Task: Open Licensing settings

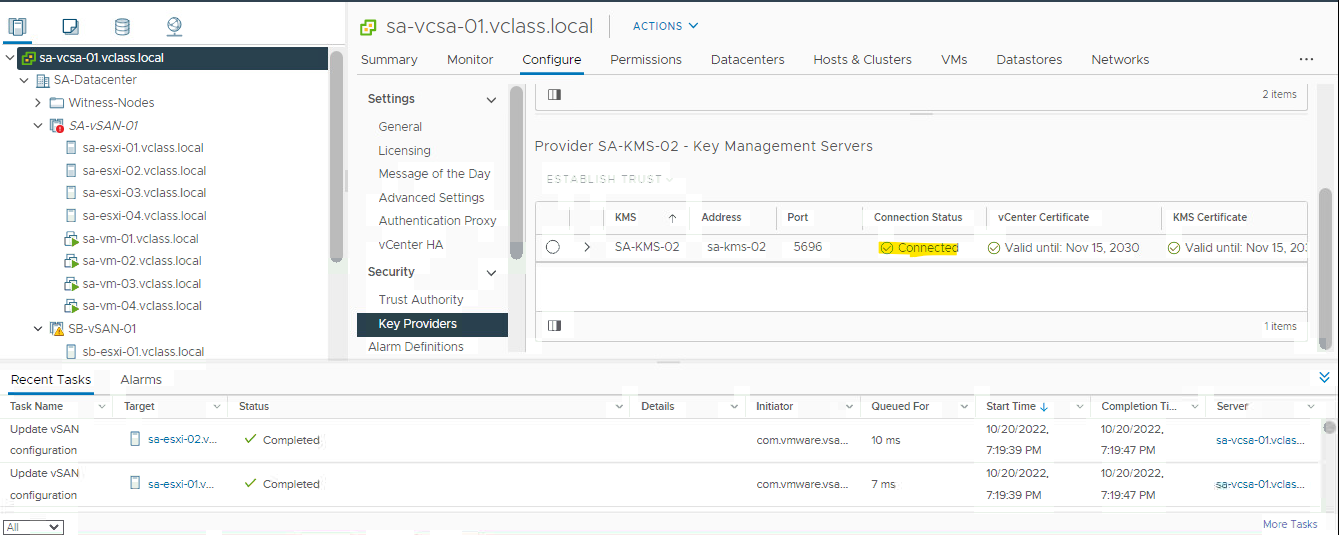Action: tap(404, 150)
